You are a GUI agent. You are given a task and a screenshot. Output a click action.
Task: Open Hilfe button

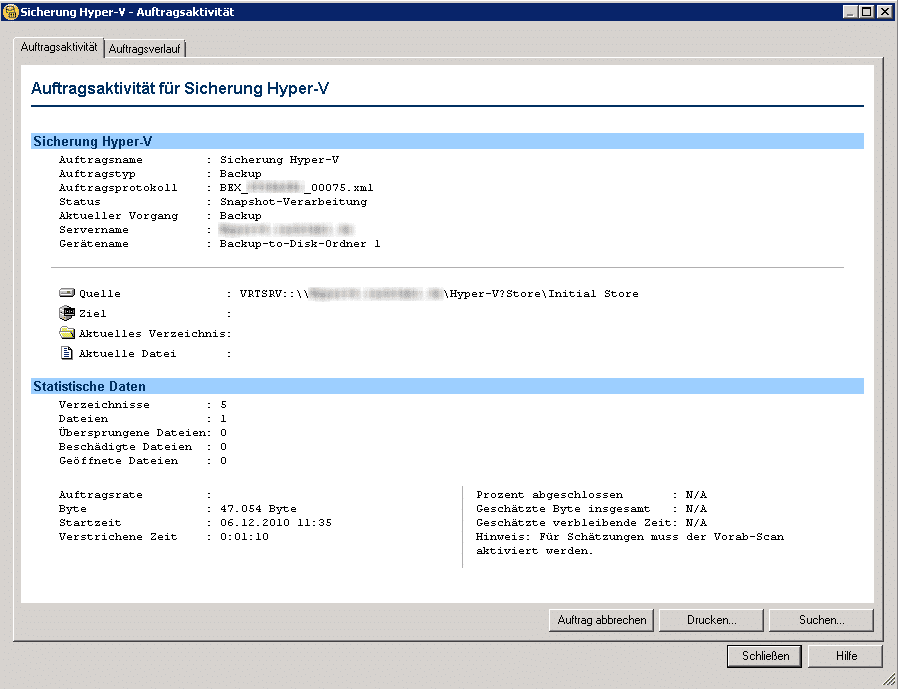click(846, 656)
